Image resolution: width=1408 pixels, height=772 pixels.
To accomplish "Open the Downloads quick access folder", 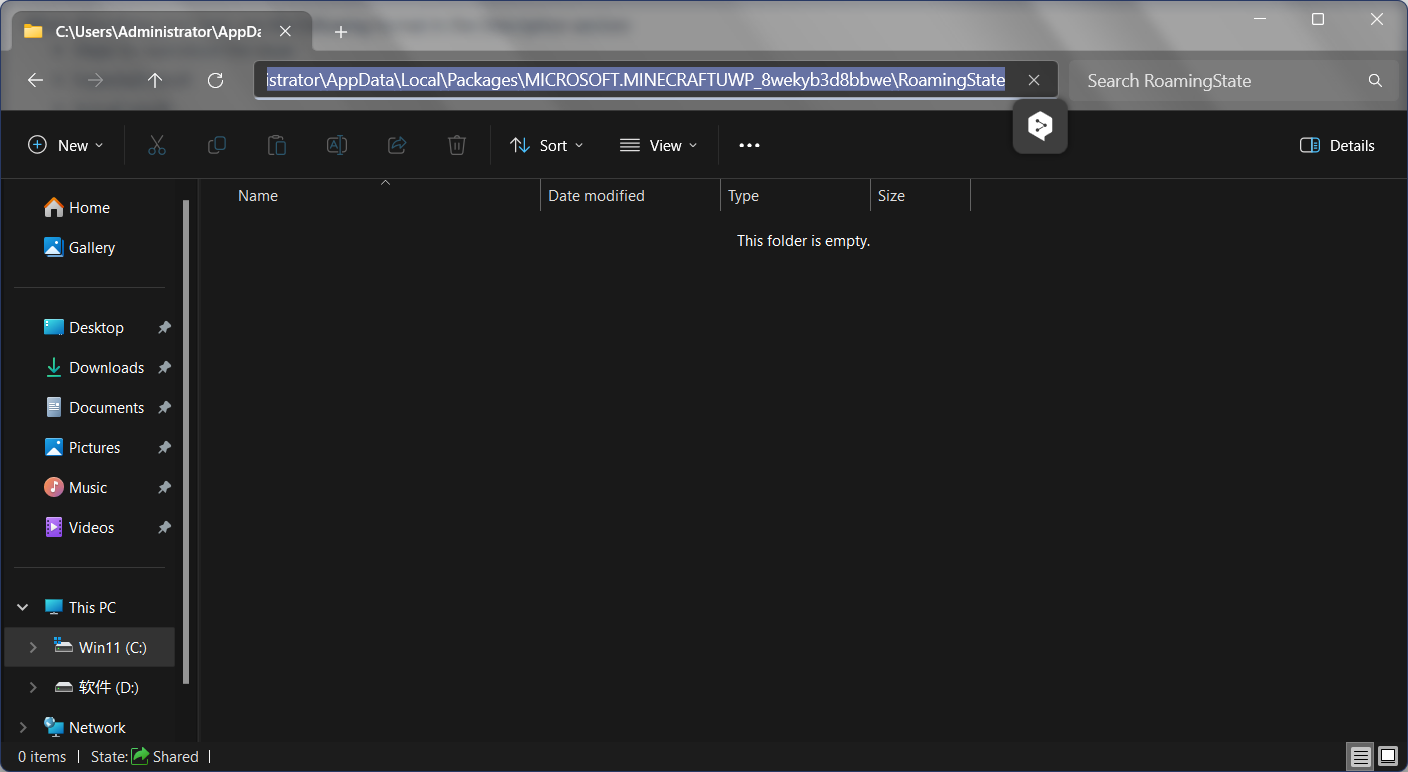I will [x=95, y=367].
